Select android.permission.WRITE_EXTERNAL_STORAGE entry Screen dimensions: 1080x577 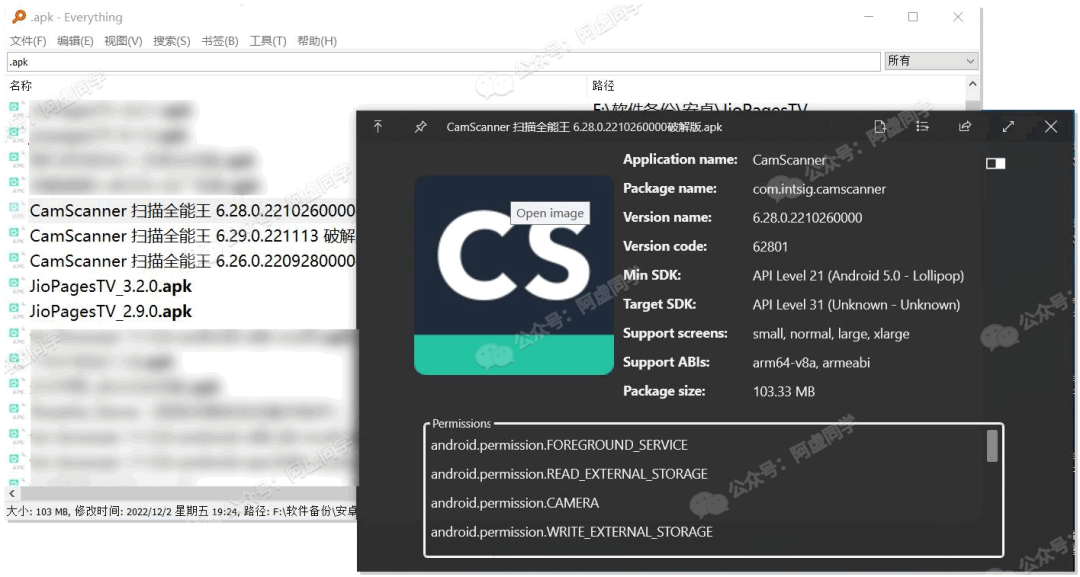coord(571,532)
